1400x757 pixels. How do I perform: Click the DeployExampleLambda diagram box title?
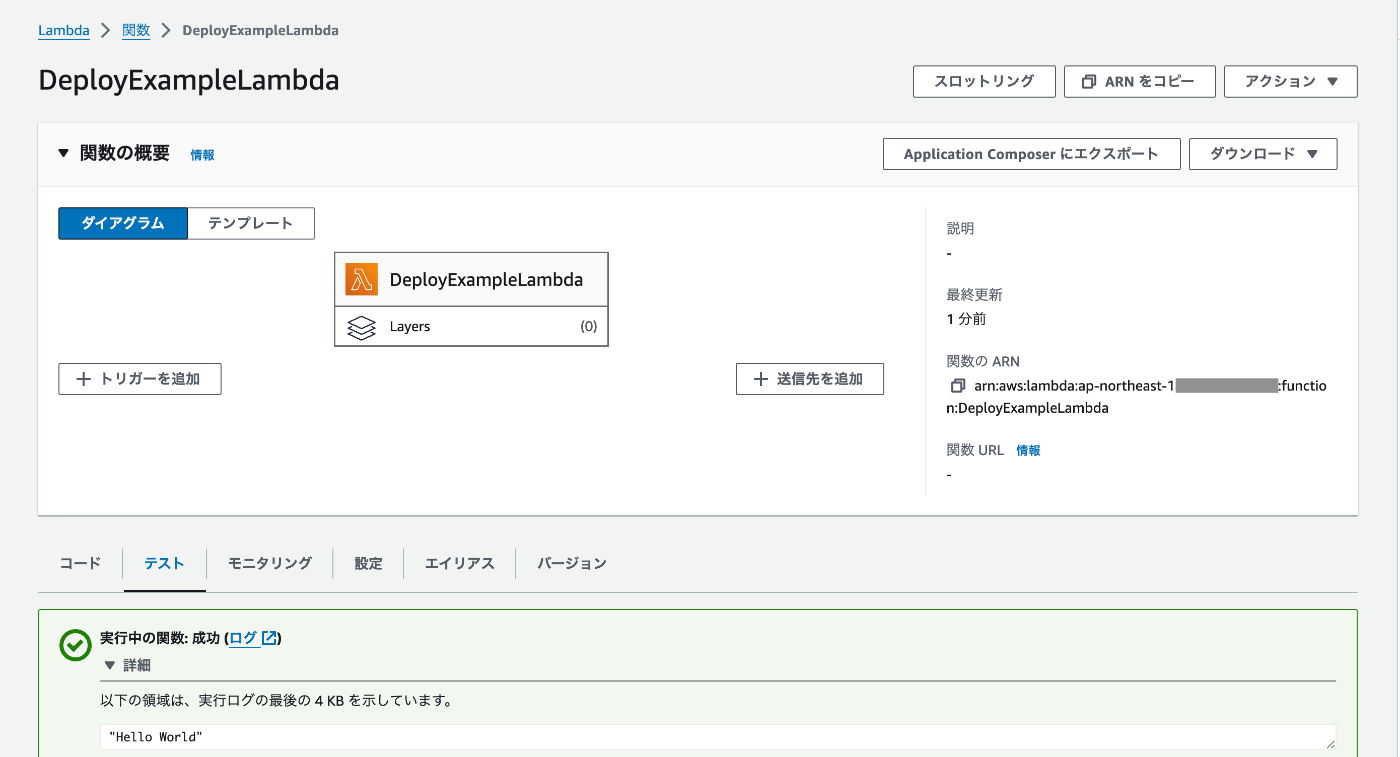pyautogui.click(x=486, y=280)
